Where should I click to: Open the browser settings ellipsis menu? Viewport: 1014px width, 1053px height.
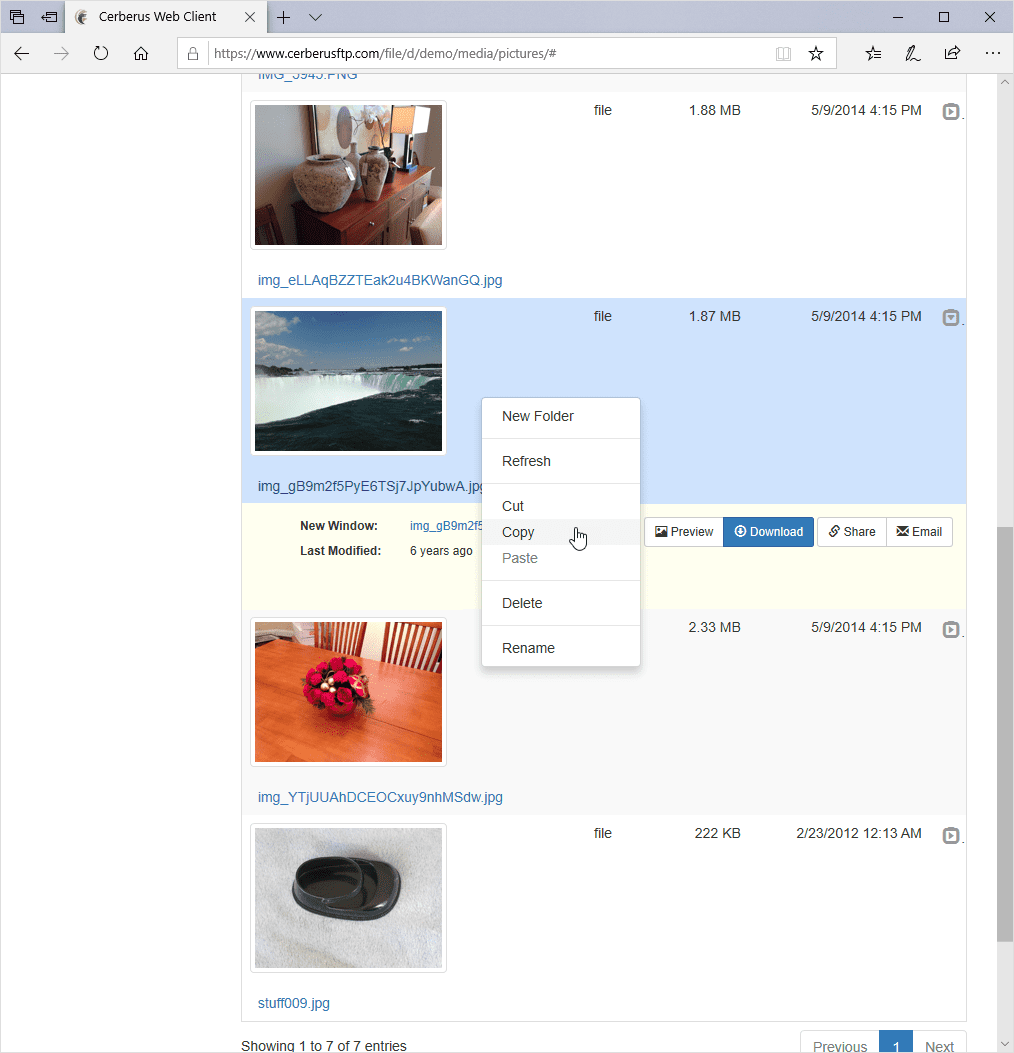pyautogui.click(x=992, y=53)
